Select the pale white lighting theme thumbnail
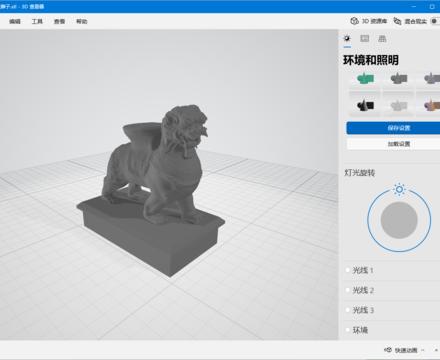Image resolution: width=440 pixels, height=360 pixels. coord(398,106)
